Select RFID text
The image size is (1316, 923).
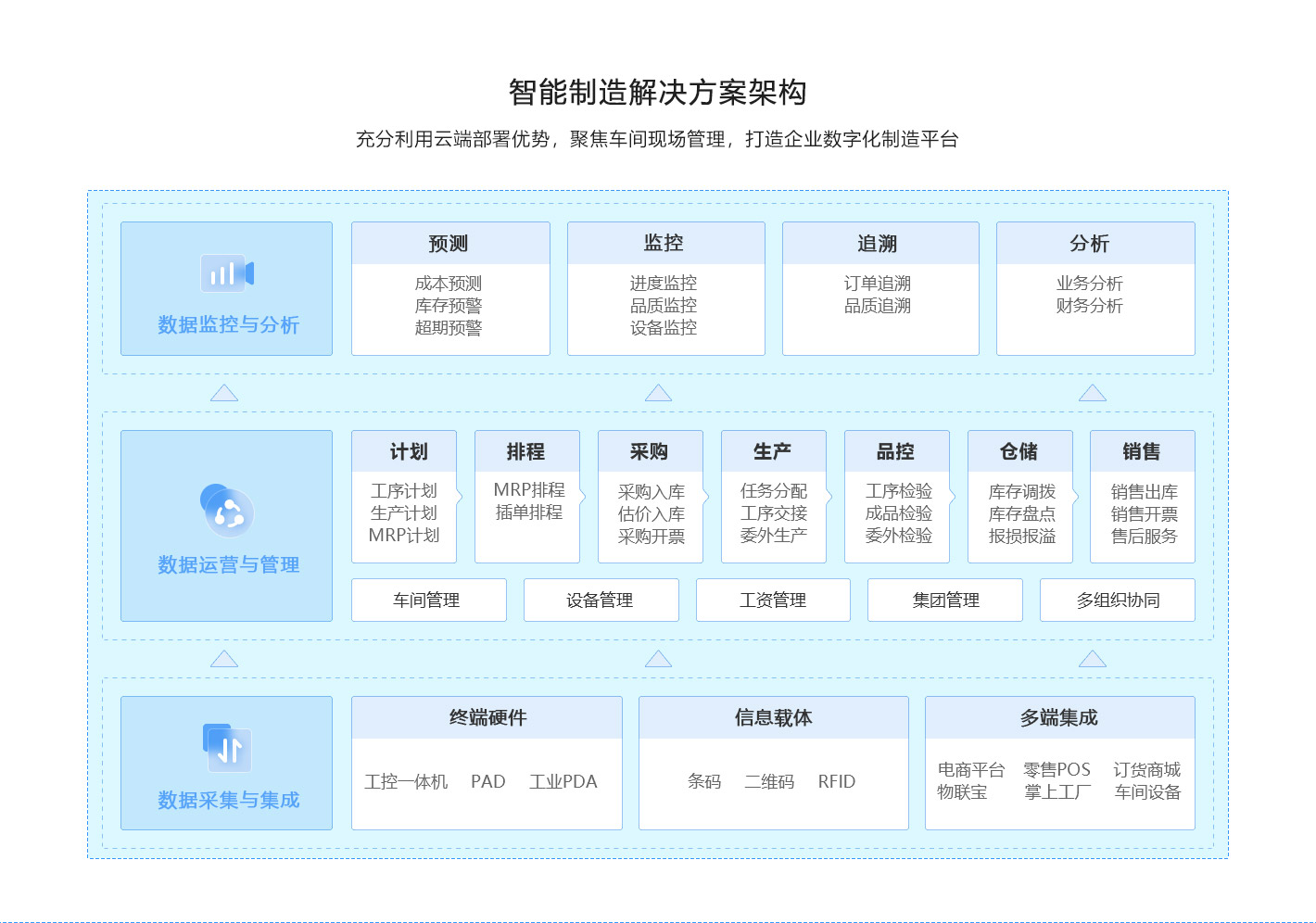837,782
